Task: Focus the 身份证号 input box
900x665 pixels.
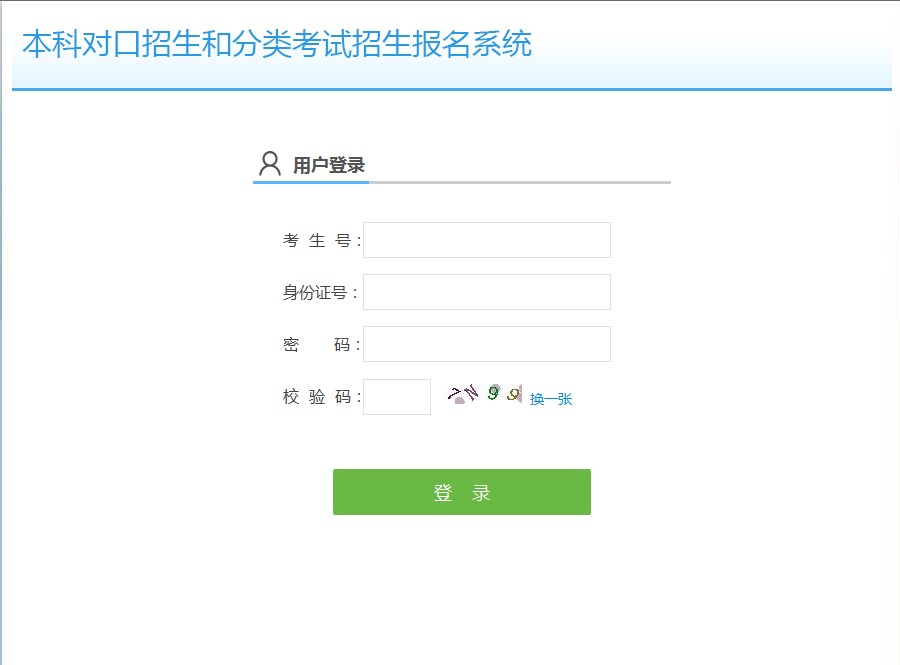Action: pyautogui.click(x=486, y=292)
